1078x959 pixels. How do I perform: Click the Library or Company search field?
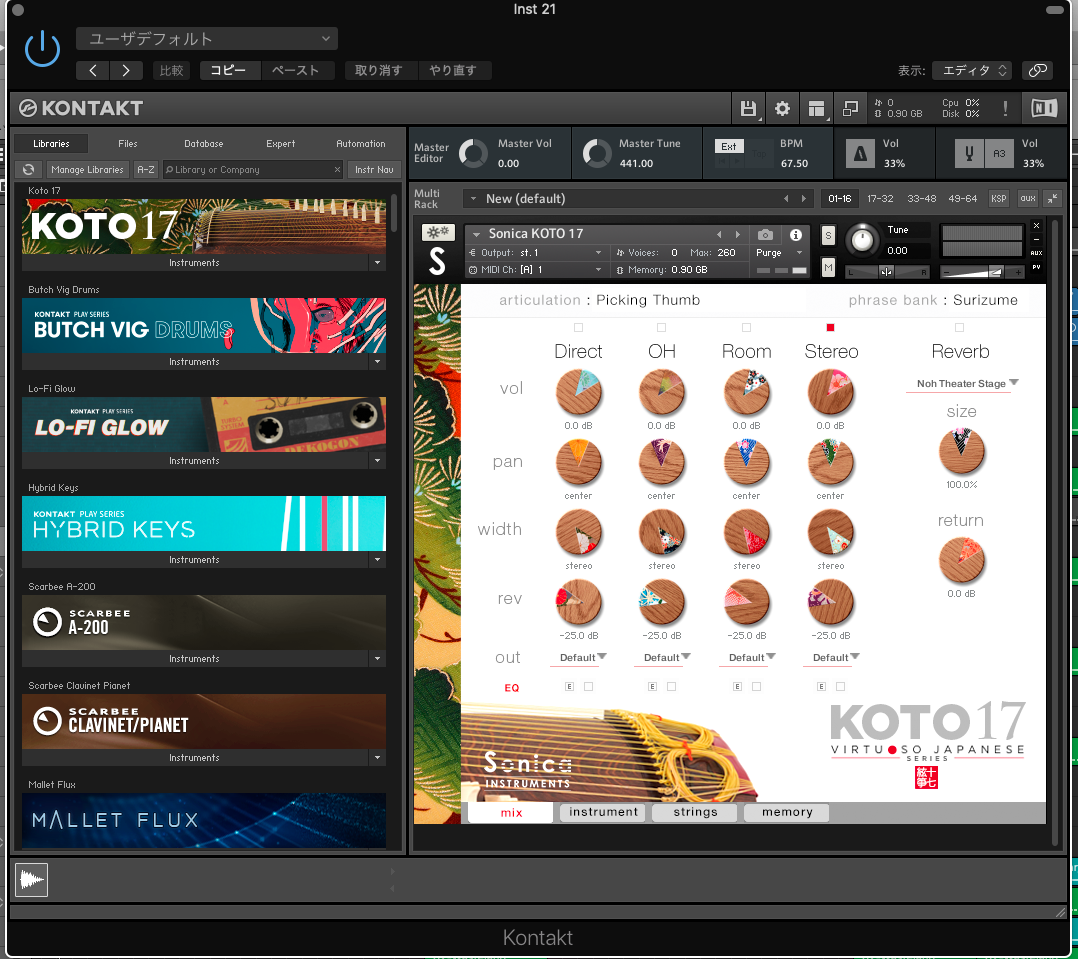pyautogui.click(x=252, y=170)
